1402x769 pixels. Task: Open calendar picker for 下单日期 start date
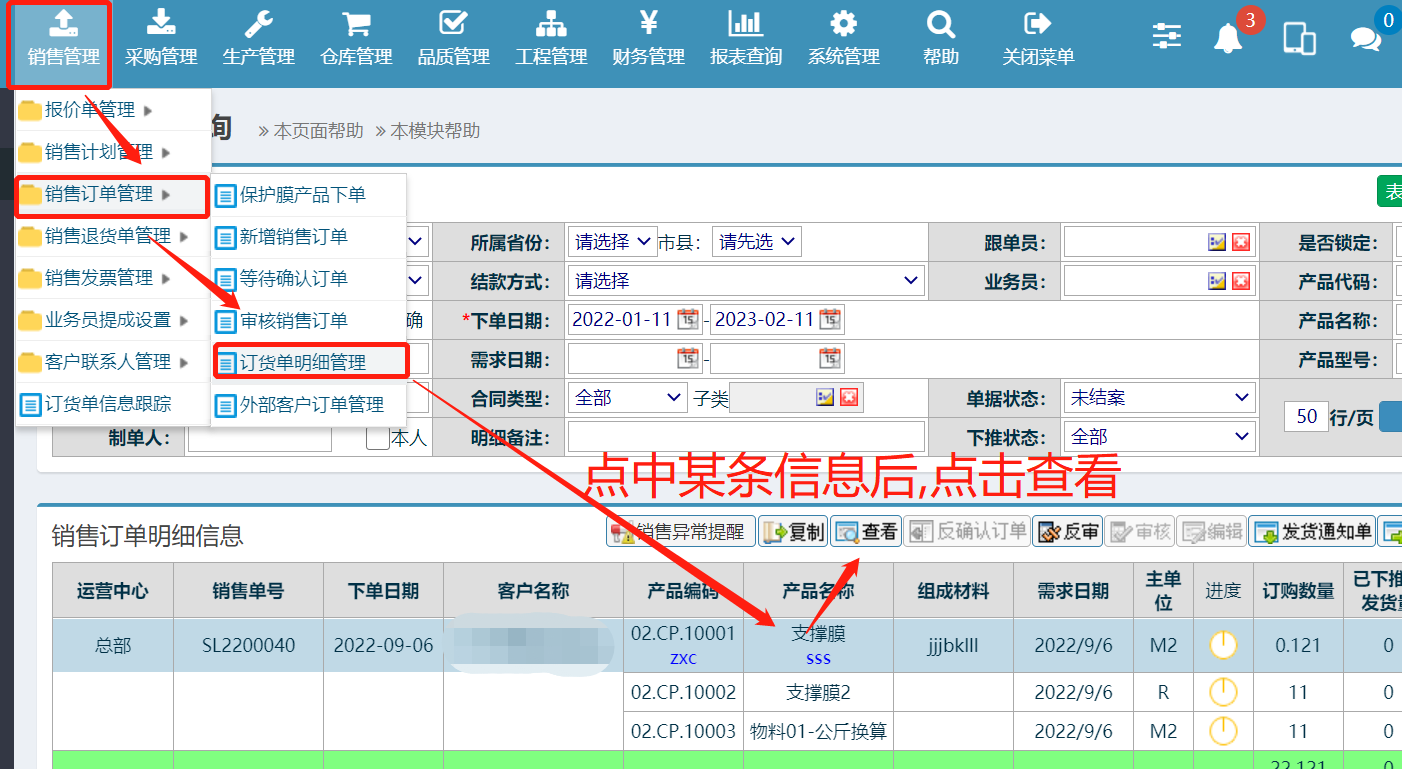coord(688,319)
